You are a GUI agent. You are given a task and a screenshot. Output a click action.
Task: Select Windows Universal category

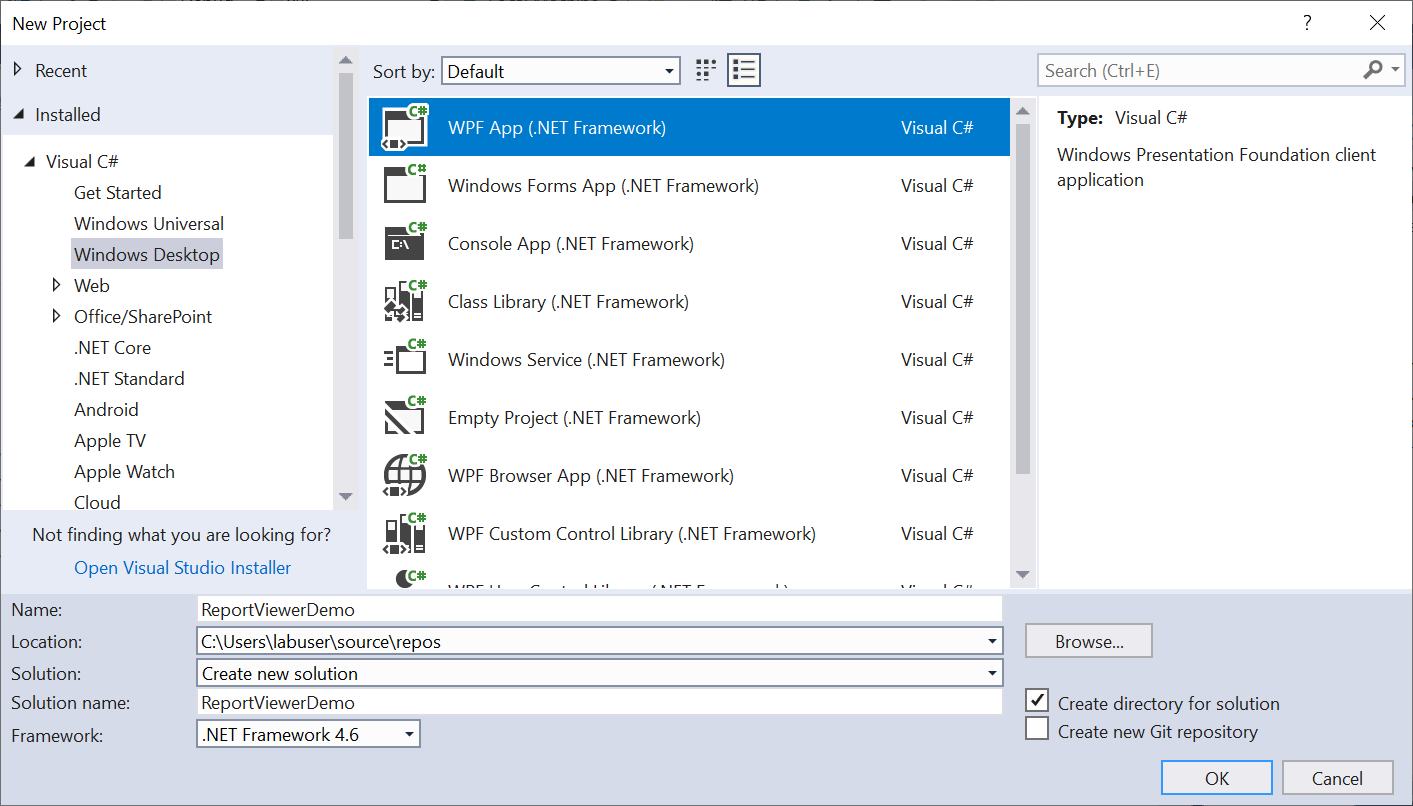149,224
